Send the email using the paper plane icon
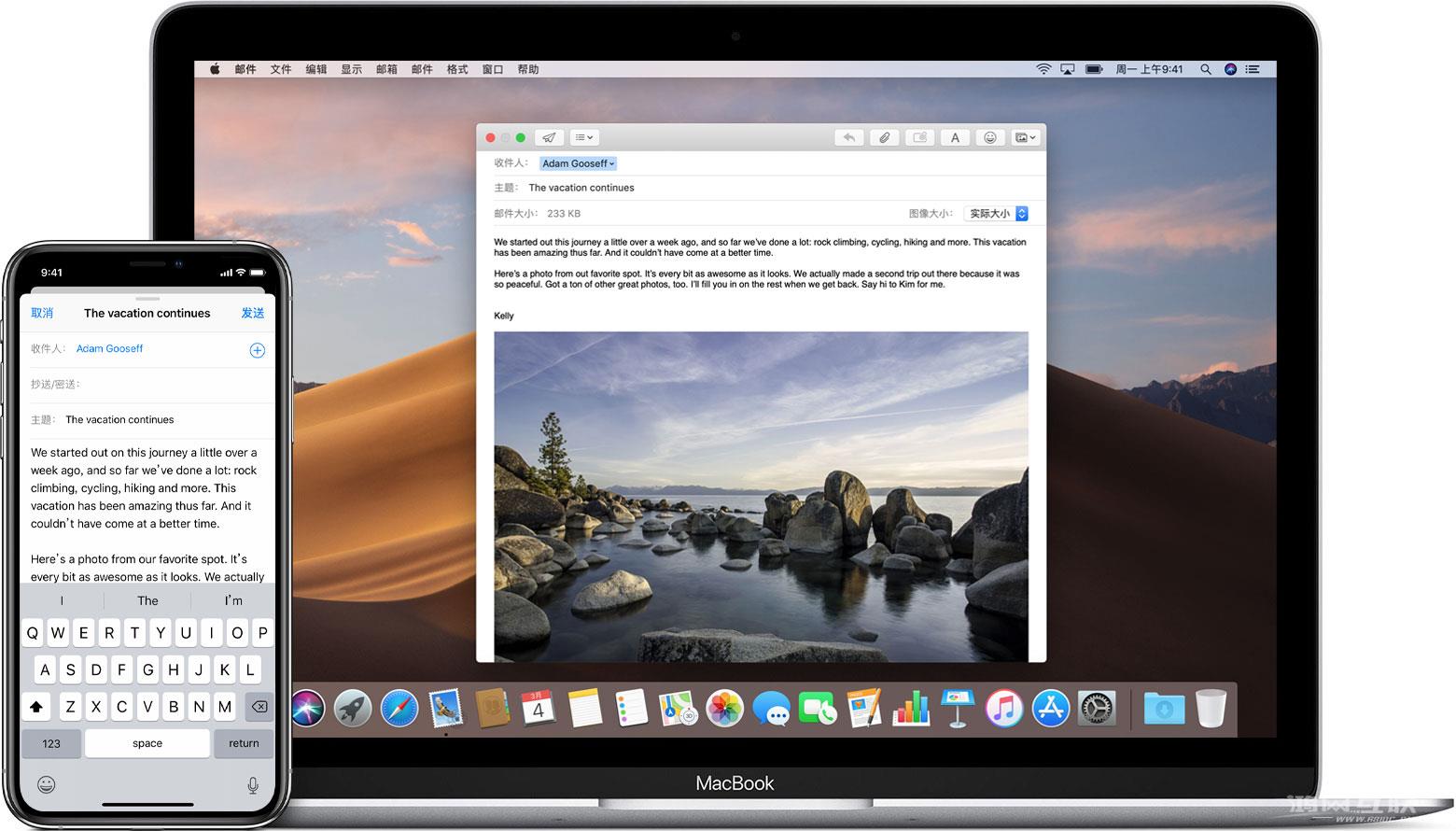The width and height of the screenshot is (1456, 831). tap(549, 137)
